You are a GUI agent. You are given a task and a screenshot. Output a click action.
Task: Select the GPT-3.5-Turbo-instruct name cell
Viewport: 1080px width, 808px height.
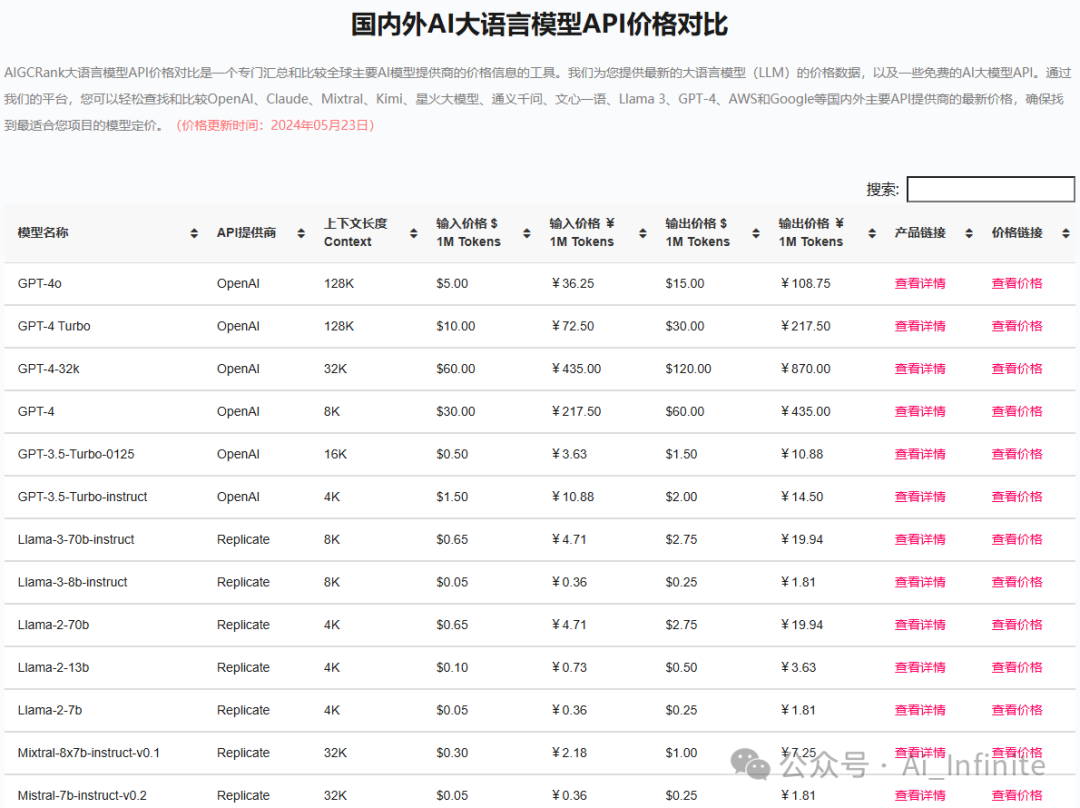[x=82, y=497]
